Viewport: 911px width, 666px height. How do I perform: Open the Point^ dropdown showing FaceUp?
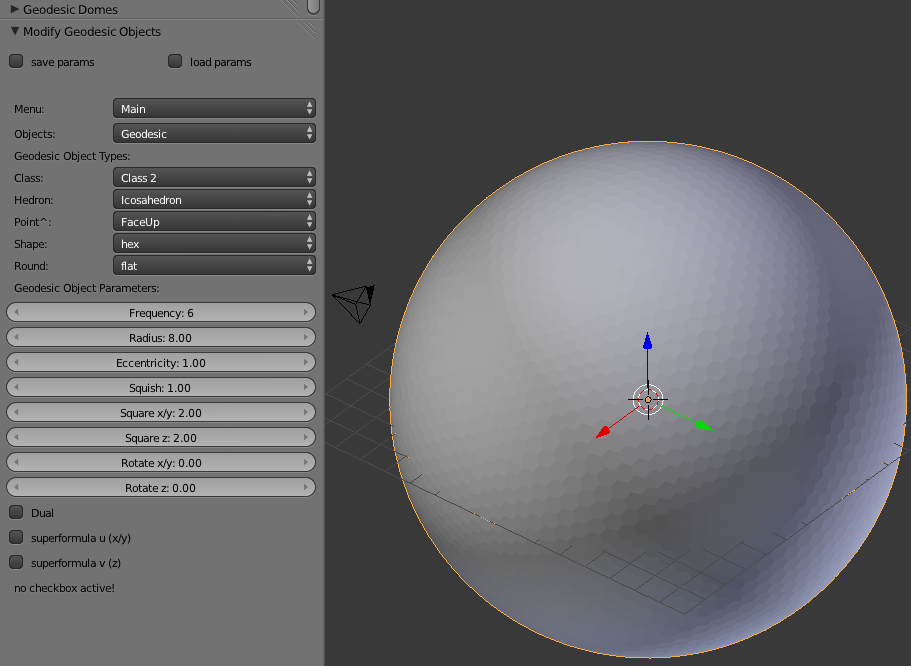(x=214, y=222)
